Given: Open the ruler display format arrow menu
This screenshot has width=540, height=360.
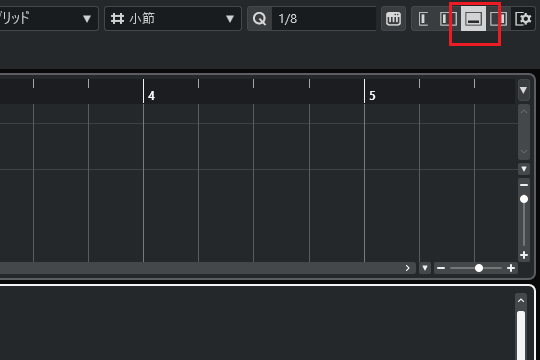Looking at the screenshot, I should [523, 90].
